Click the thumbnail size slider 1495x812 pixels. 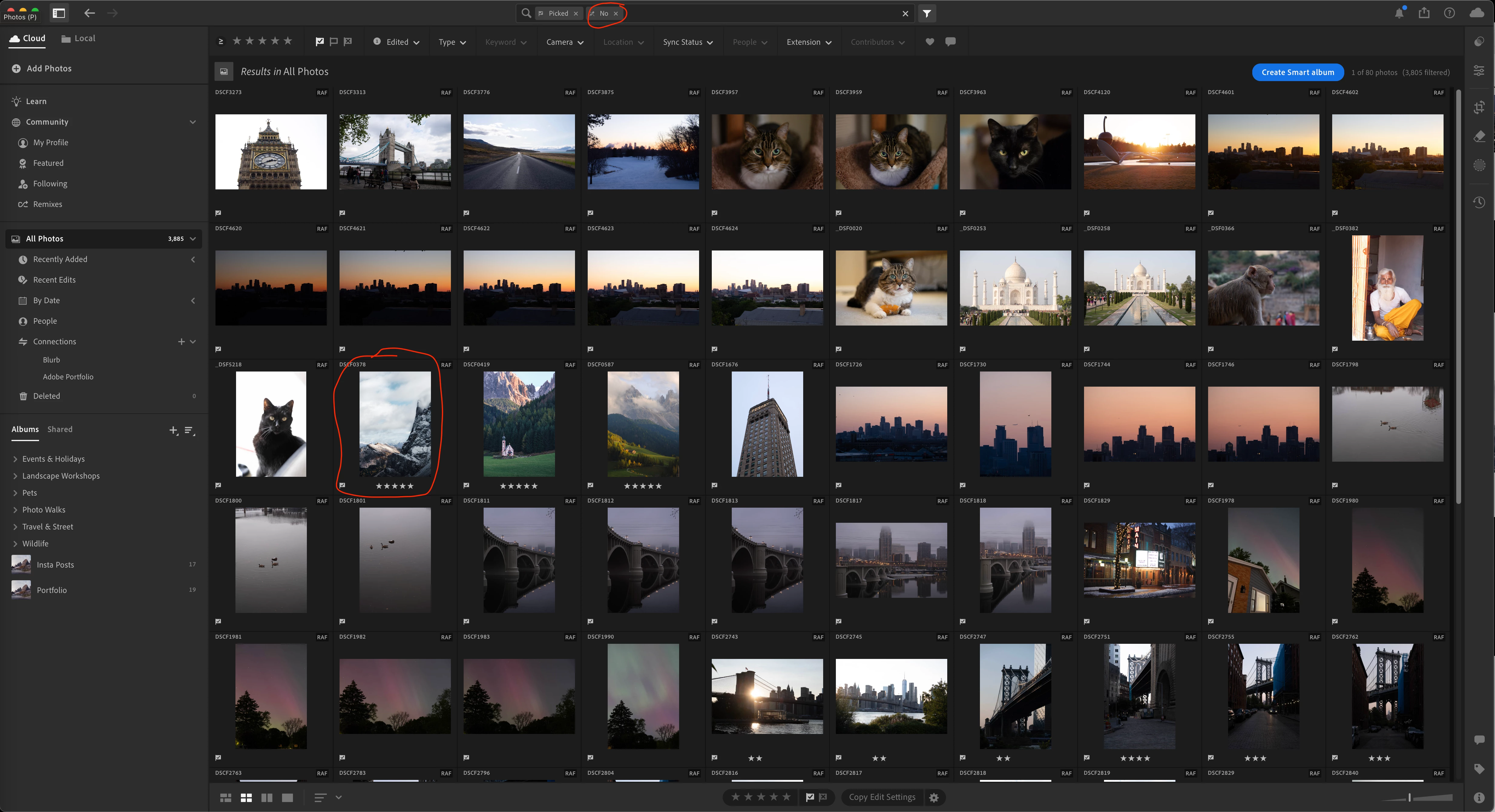pyautogui.click(x=1409, y=797)
